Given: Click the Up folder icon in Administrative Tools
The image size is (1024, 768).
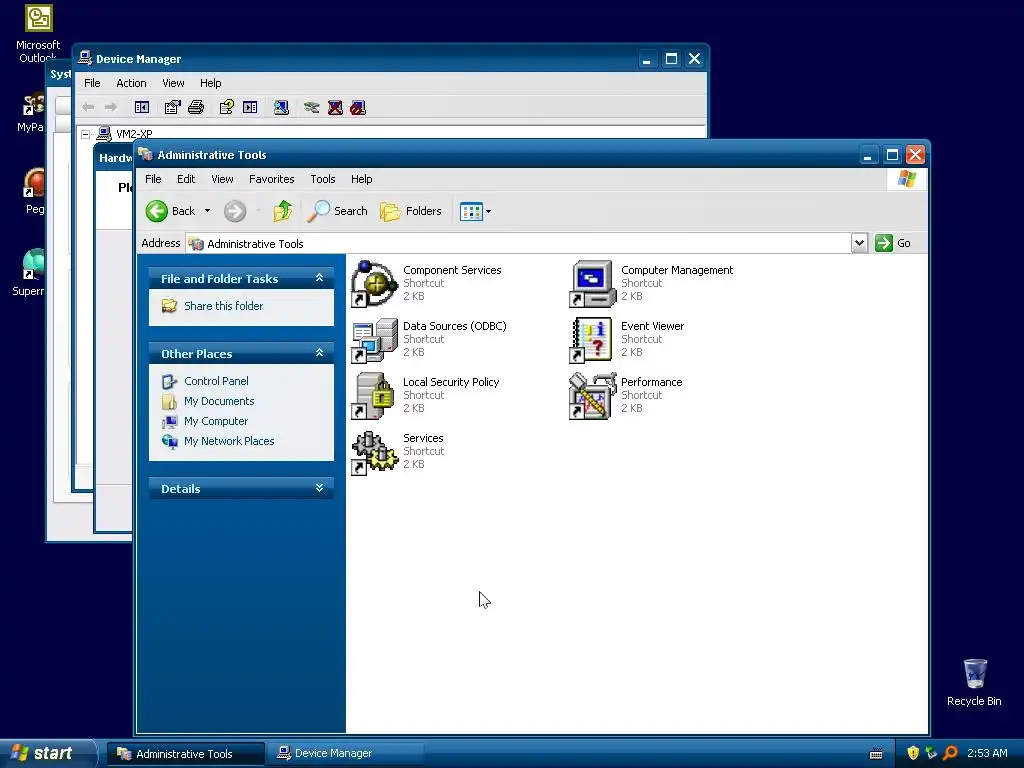Looking at the screenshot, I should point(283,211).
